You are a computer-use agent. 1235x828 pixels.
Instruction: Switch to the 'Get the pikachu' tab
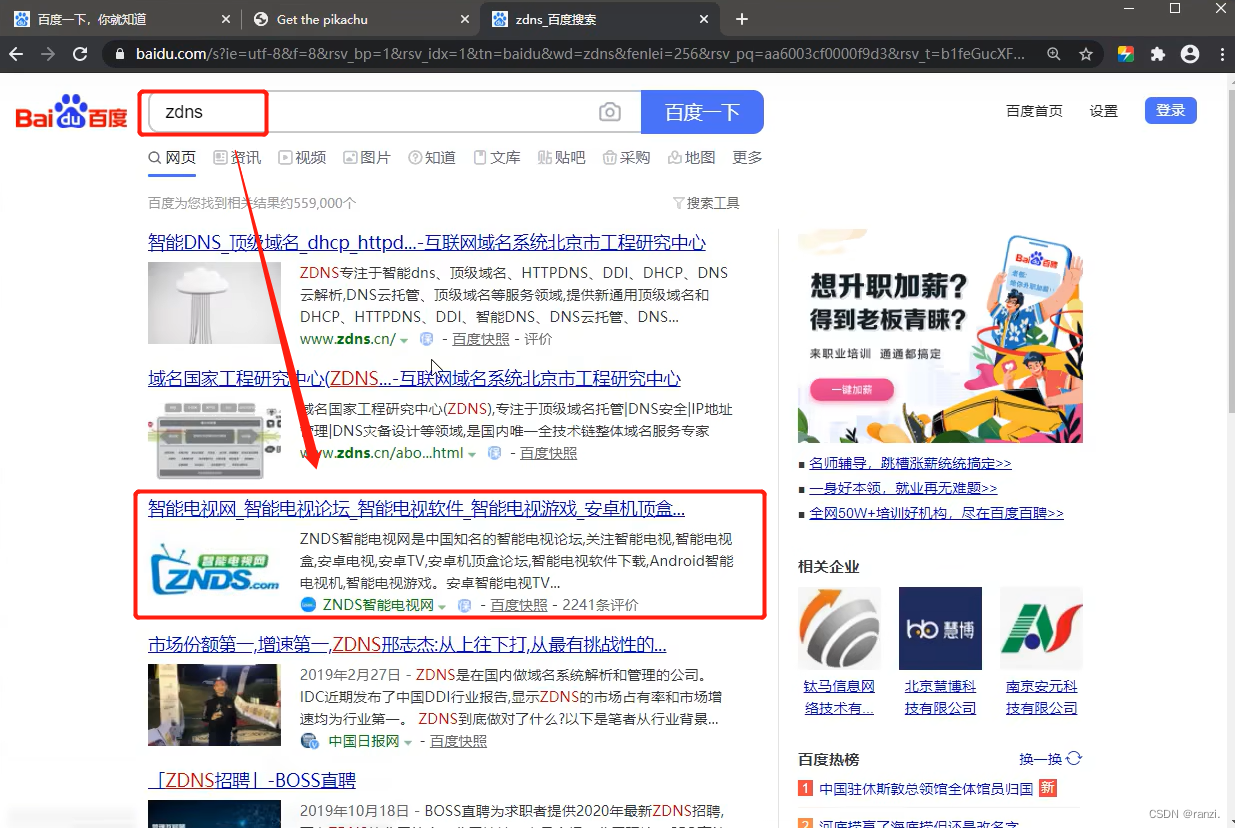tap(359, 19)
